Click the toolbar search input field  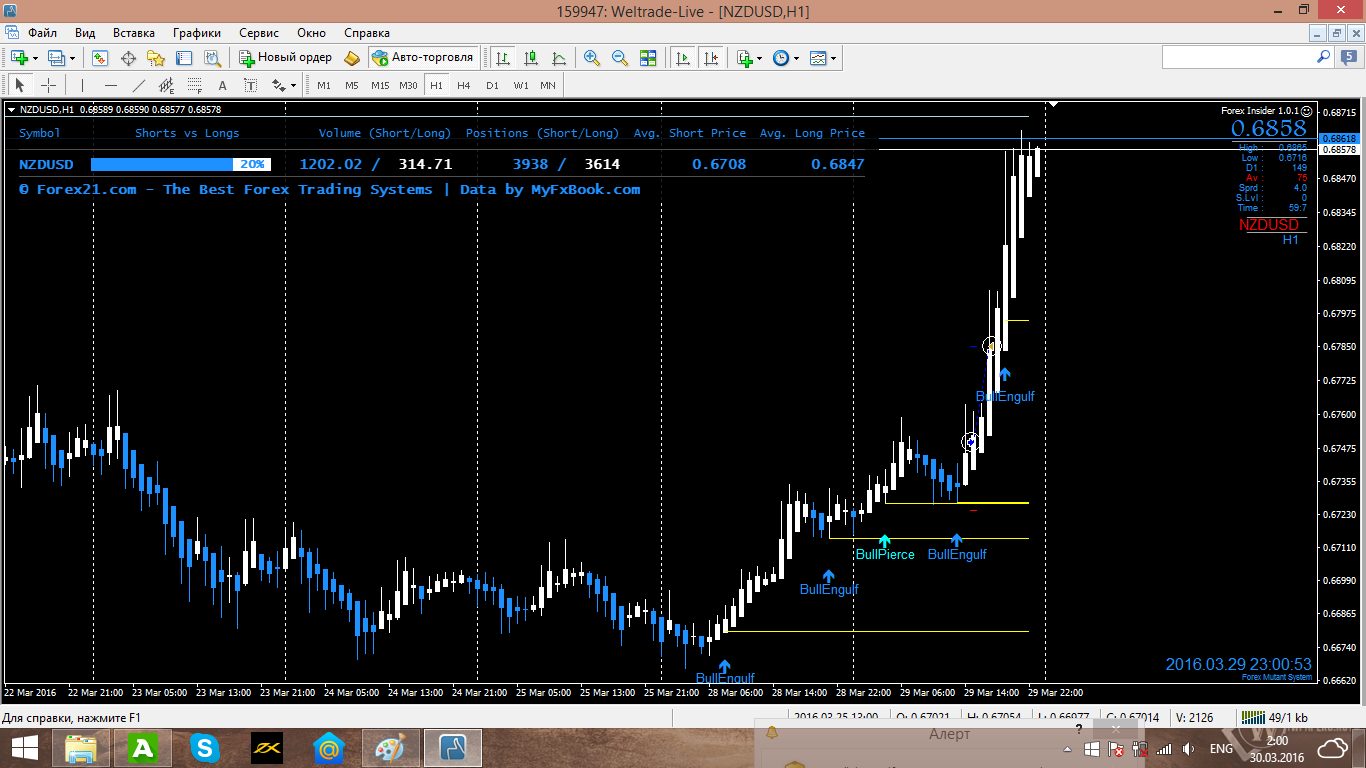point(1237,58)
